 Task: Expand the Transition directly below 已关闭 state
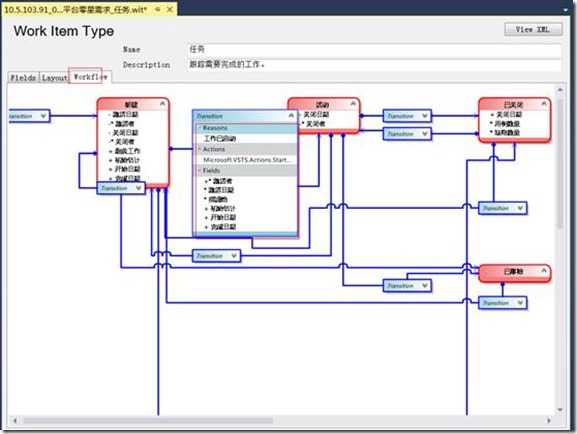pos(520,208)
